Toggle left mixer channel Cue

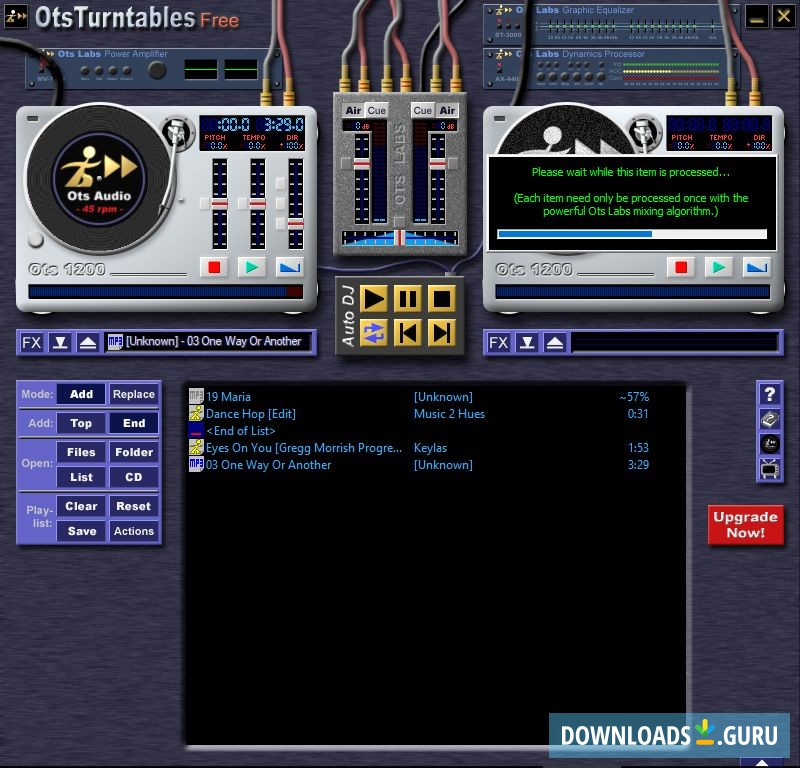click(x=377, y=110)
